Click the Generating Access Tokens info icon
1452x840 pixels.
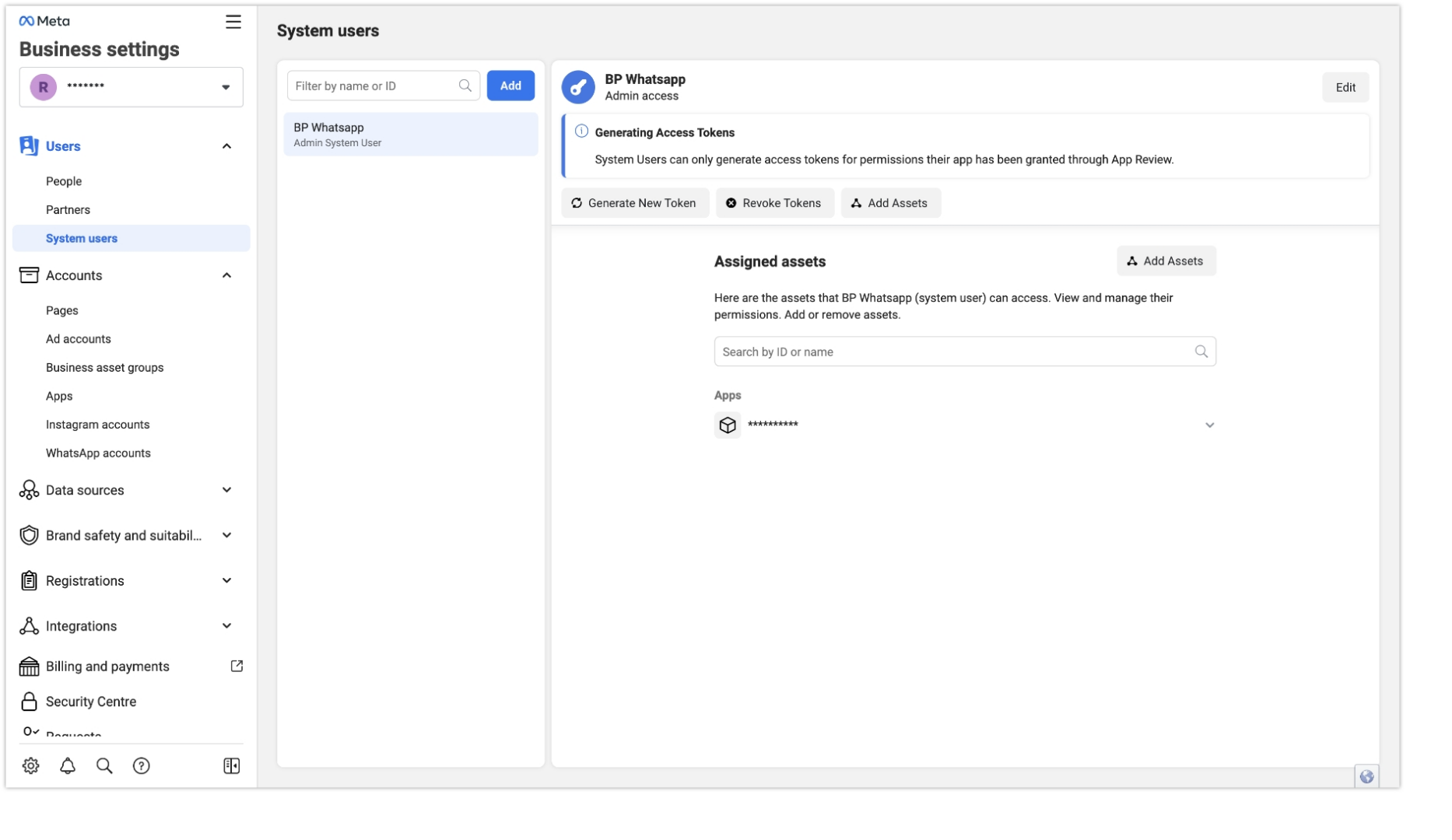click(x=581, y=131)
